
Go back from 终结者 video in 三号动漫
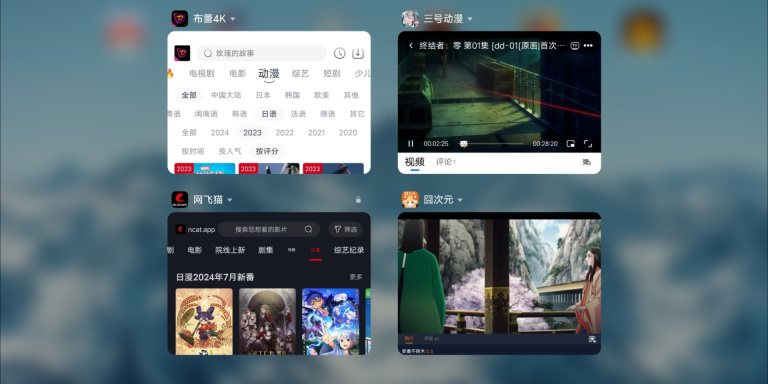(x=411, y=46)
